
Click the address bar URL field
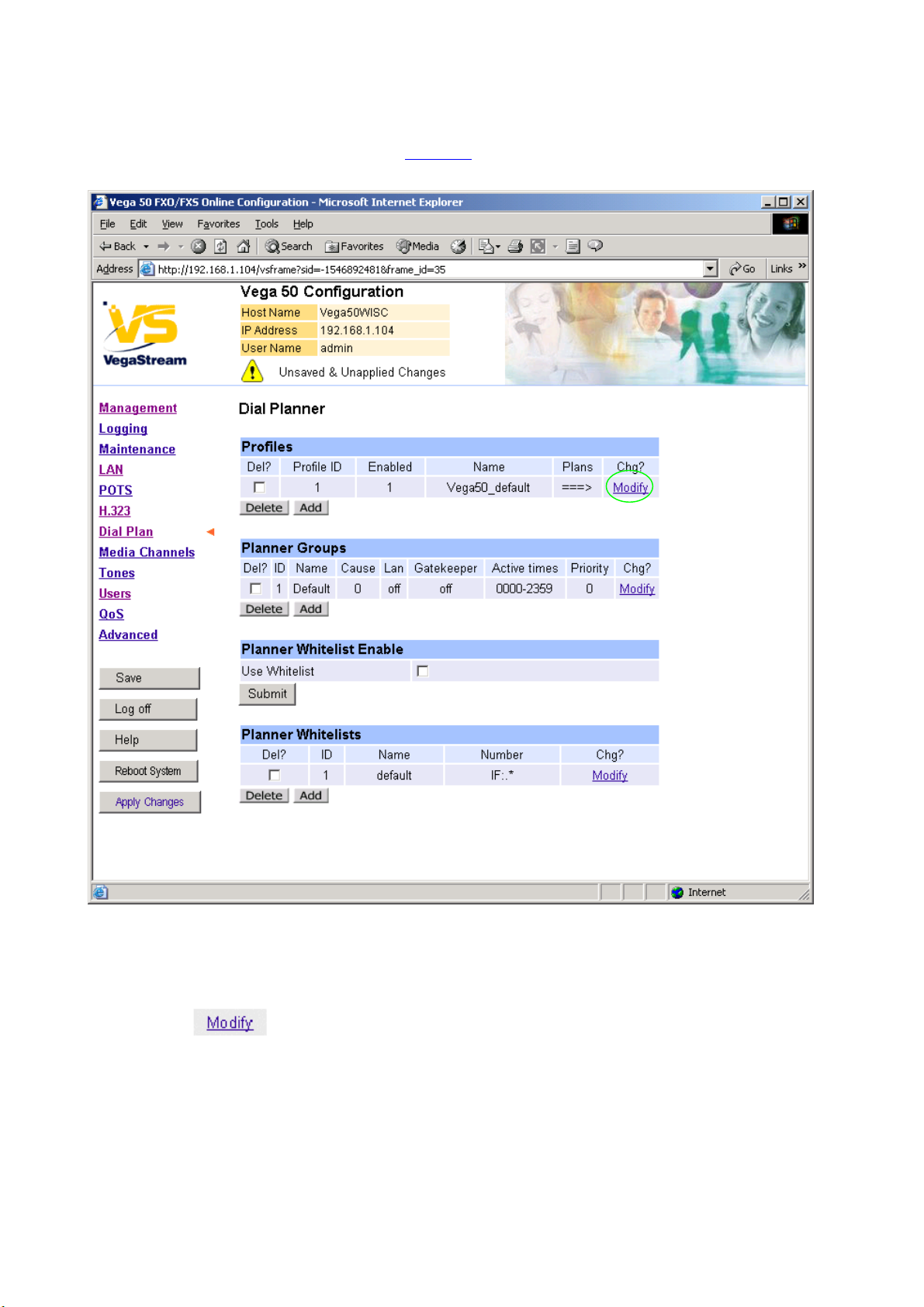(x=429, y=269)
